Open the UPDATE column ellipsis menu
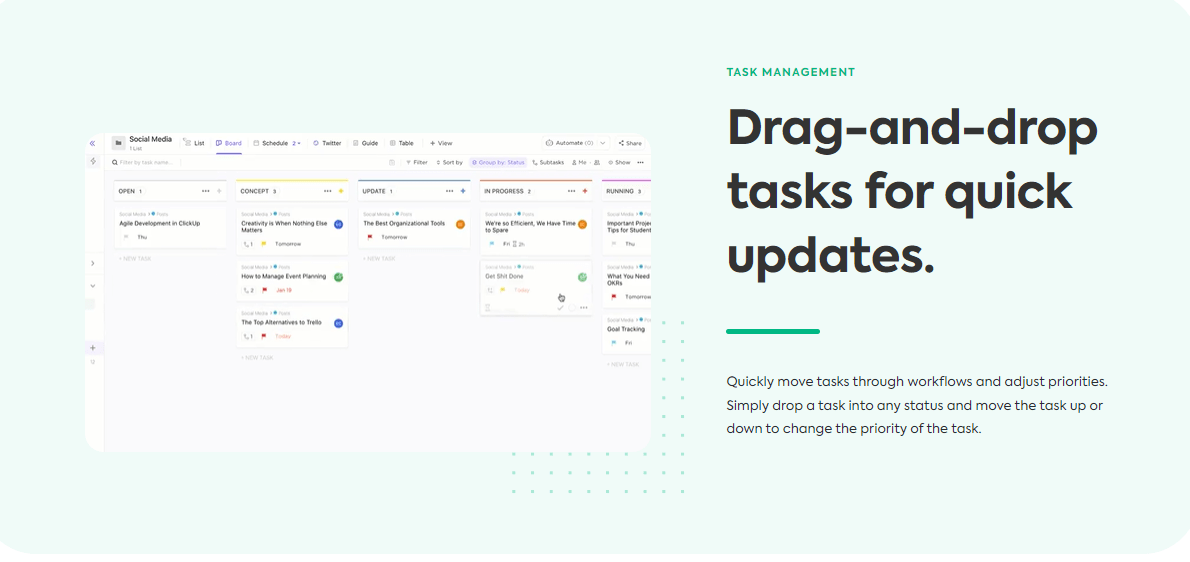 (449, 191)
